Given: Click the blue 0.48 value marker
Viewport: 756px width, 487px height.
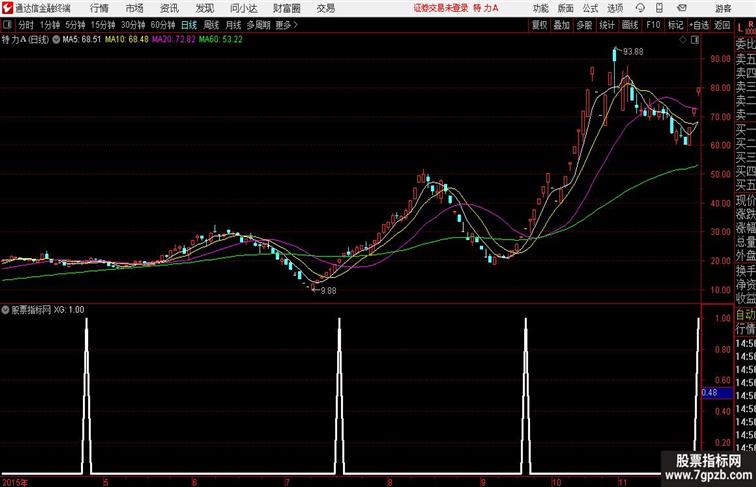Looking at the screenshot, I should pos(717,392).
